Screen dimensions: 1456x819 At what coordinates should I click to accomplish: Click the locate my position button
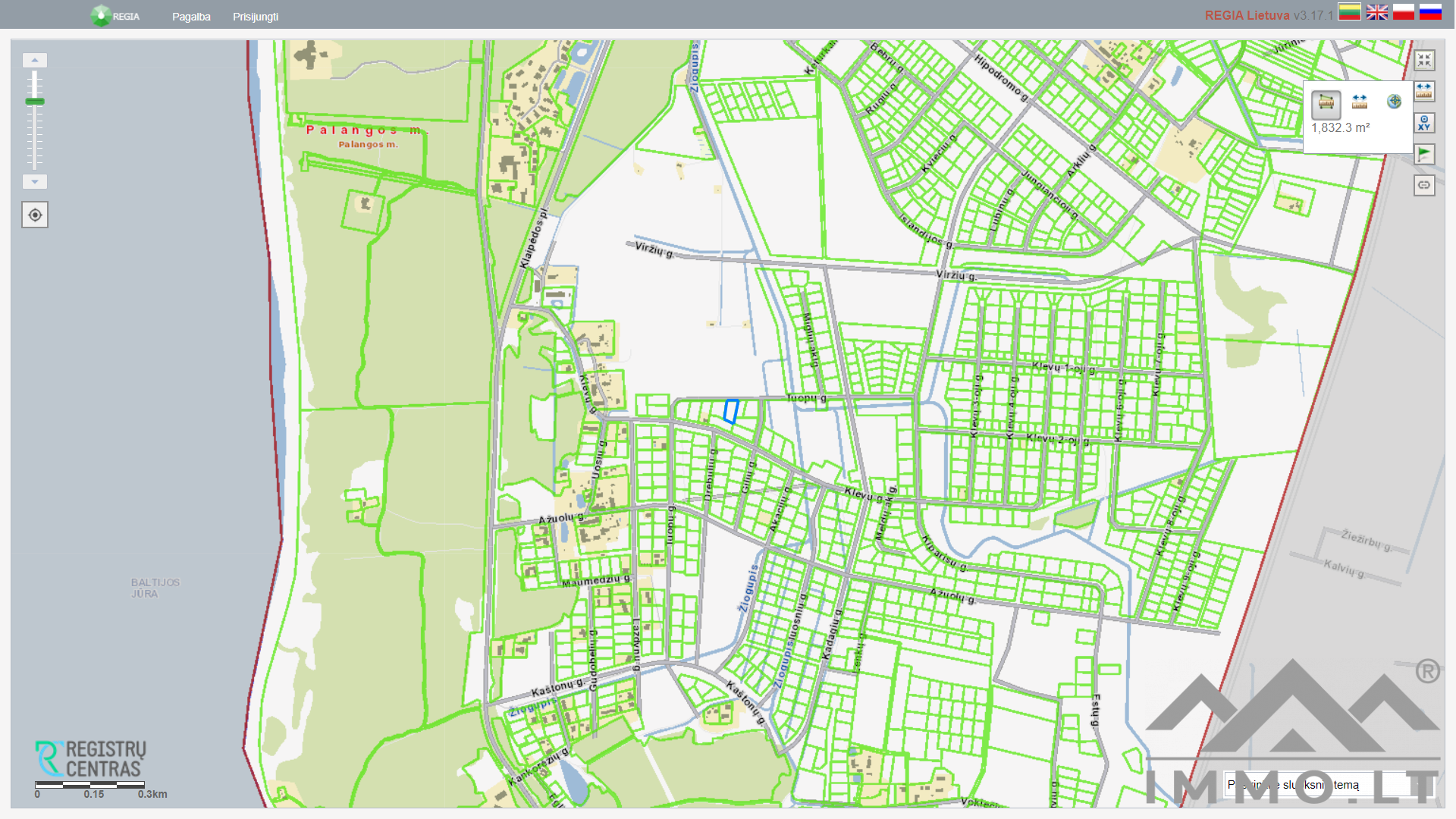pos(35,215)
